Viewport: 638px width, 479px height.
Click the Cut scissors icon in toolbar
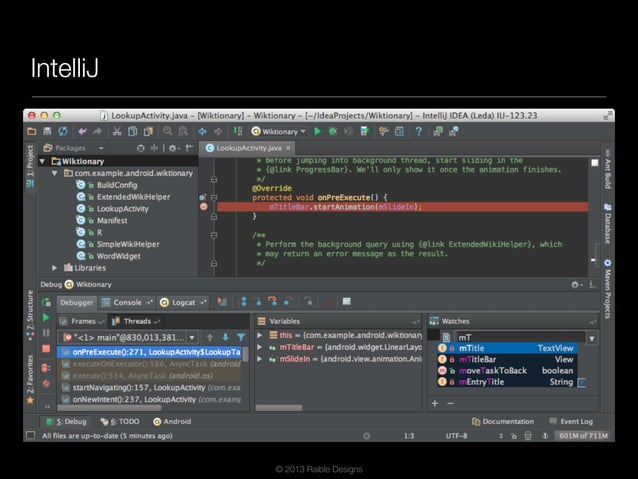click(115, 131)
